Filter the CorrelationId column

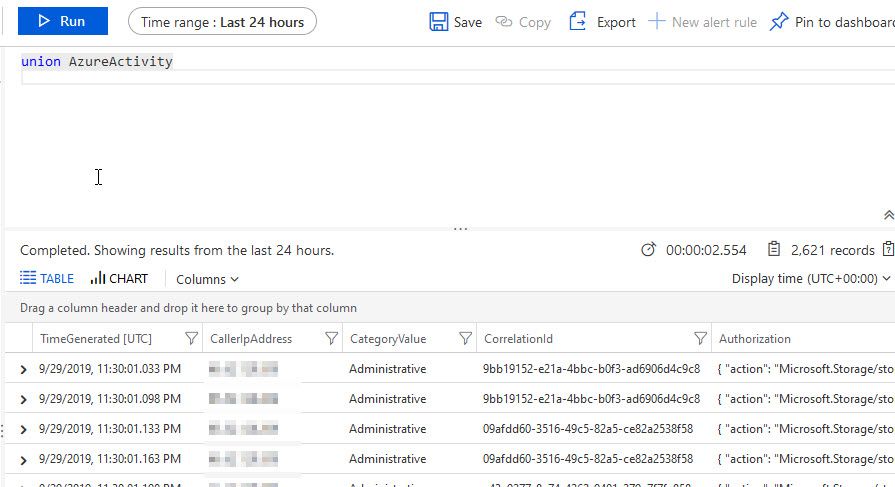700,339
